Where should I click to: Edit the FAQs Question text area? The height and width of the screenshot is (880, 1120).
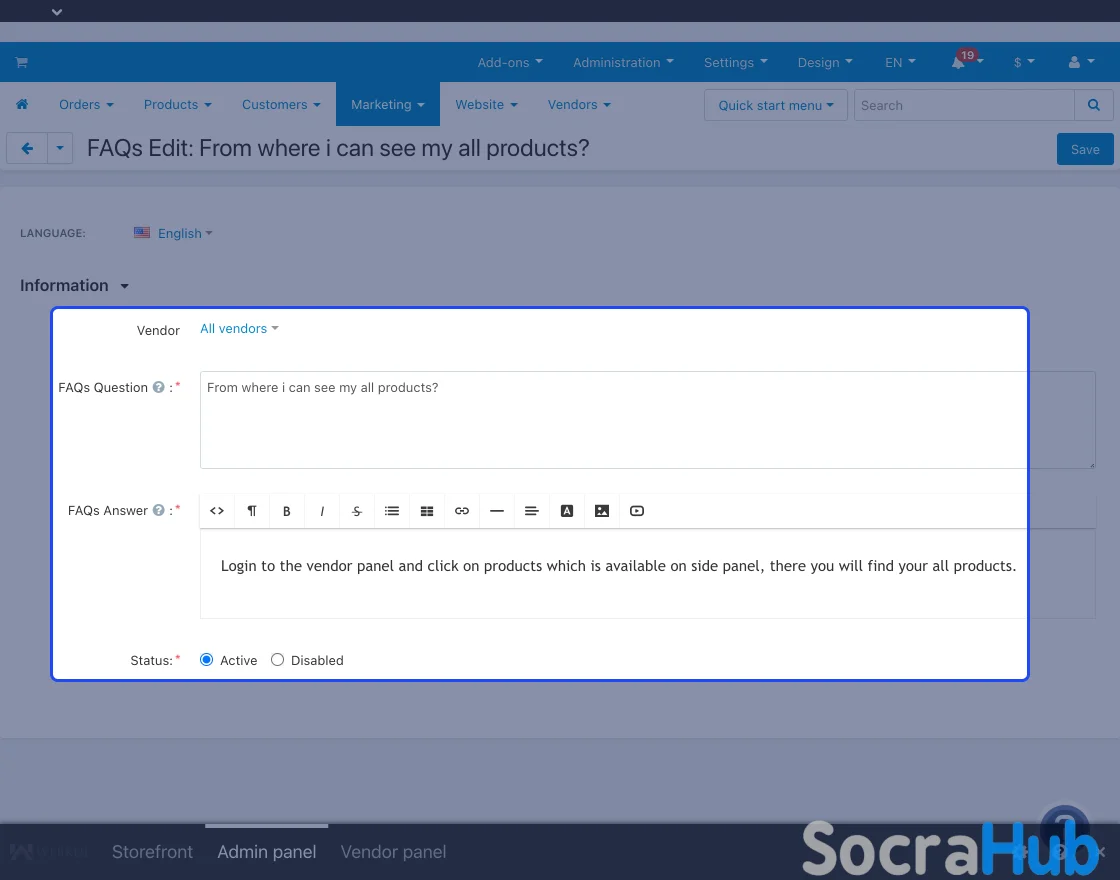[647, 420]
